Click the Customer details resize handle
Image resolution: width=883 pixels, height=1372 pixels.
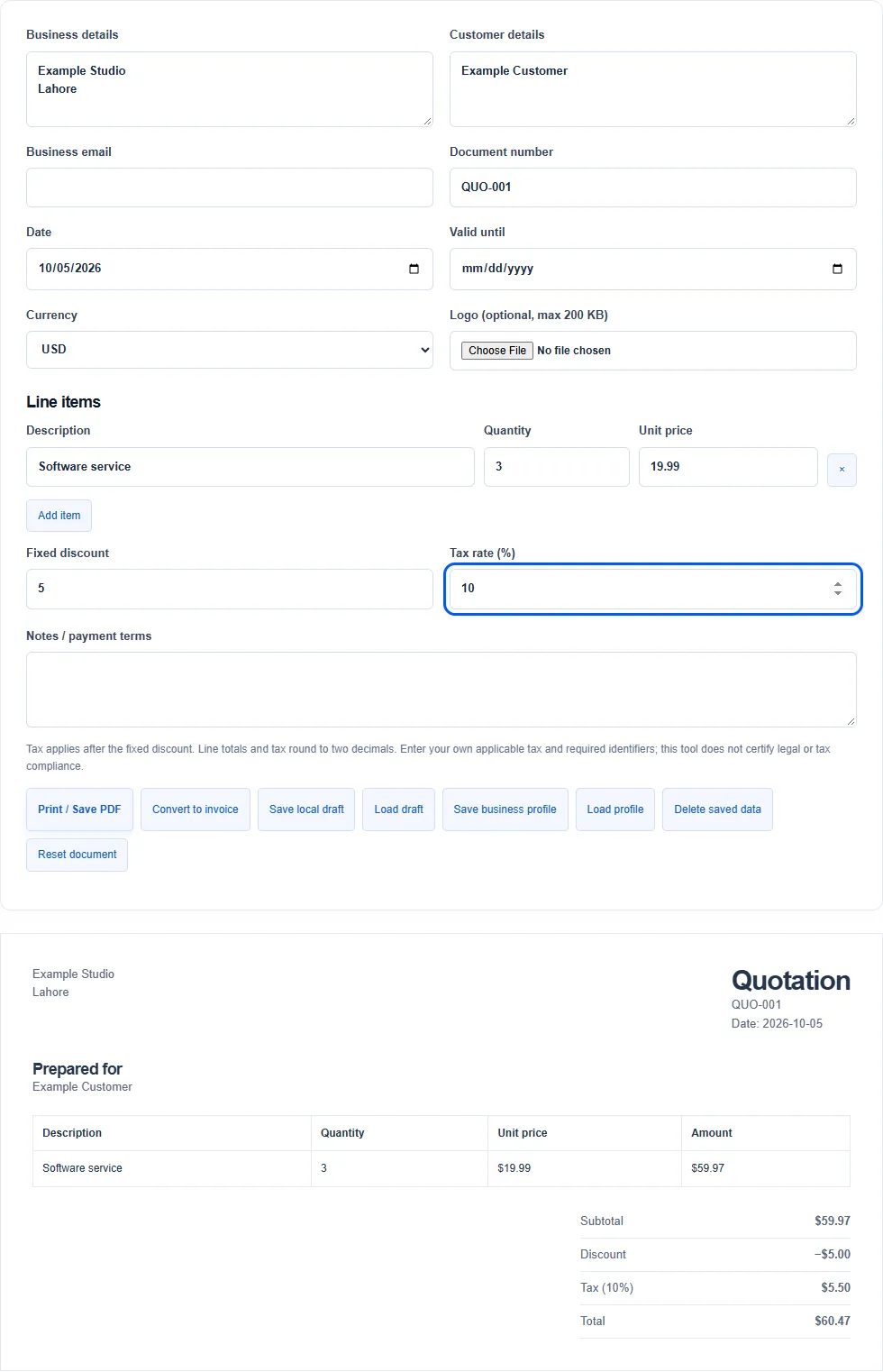click(x=851, y=121)
